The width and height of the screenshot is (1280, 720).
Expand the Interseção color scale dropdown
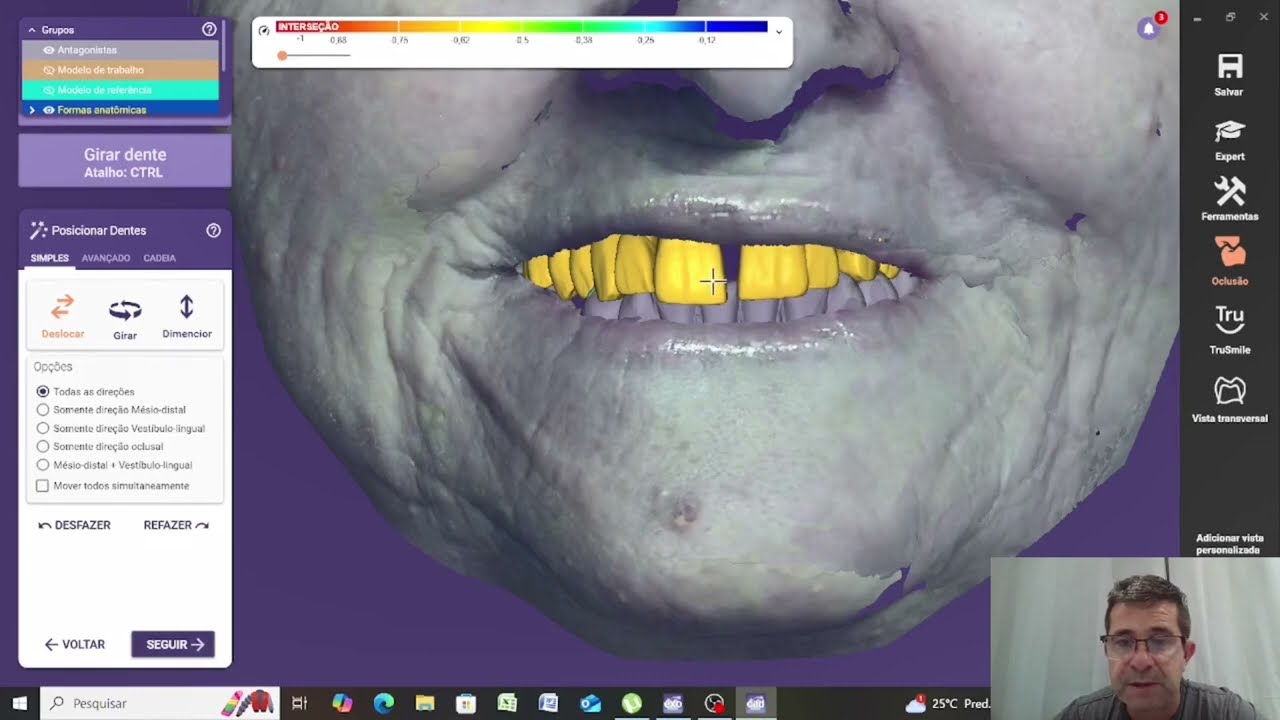click(x=779, y=31)
